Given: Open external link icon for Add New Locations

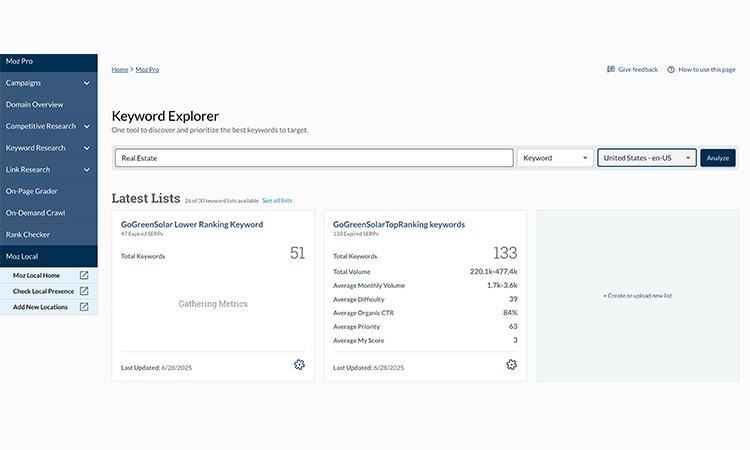Looking at the screenshot, I should click(x=84, y=307).
